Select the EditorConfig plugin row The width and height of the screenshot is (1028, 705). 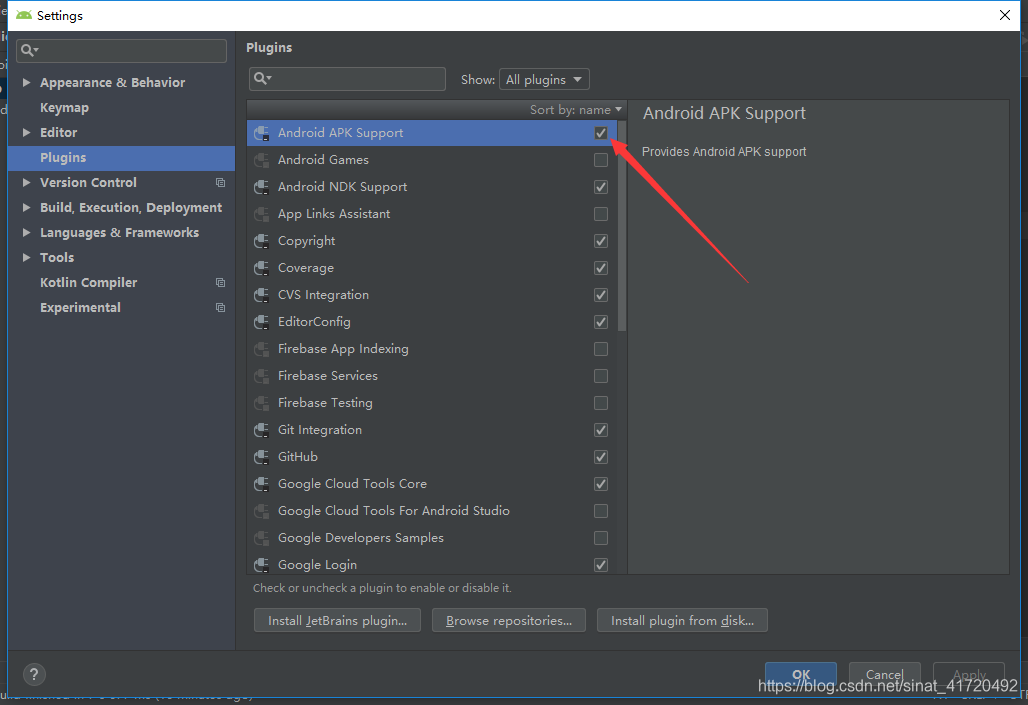(x=431, y=322)
